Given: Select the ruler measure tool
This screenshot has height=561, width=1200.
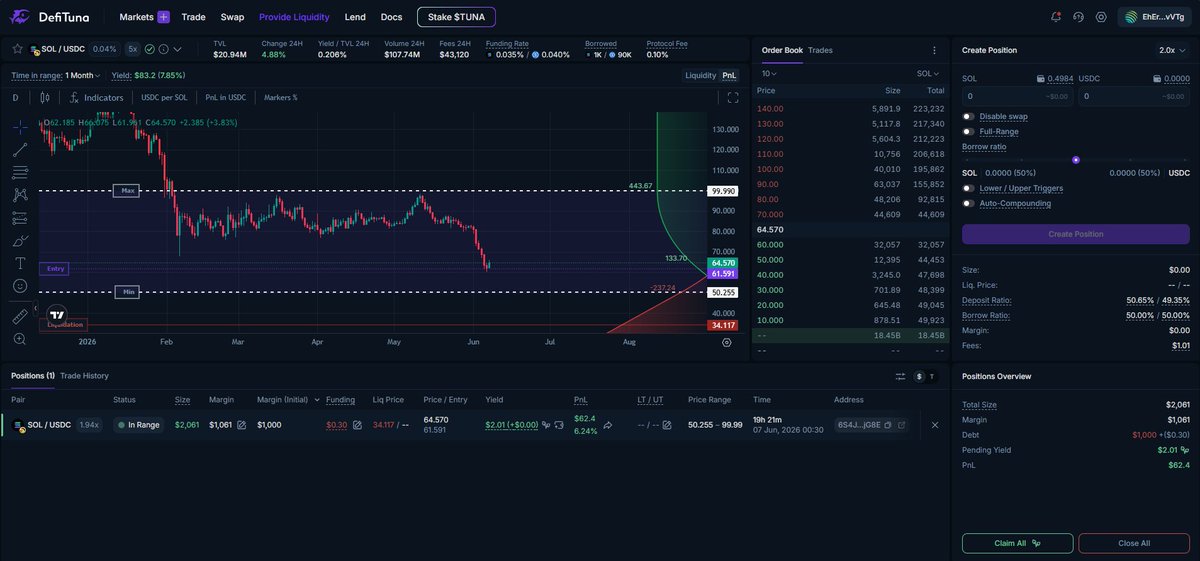Looking at the screenshot, I should point(20,316).
